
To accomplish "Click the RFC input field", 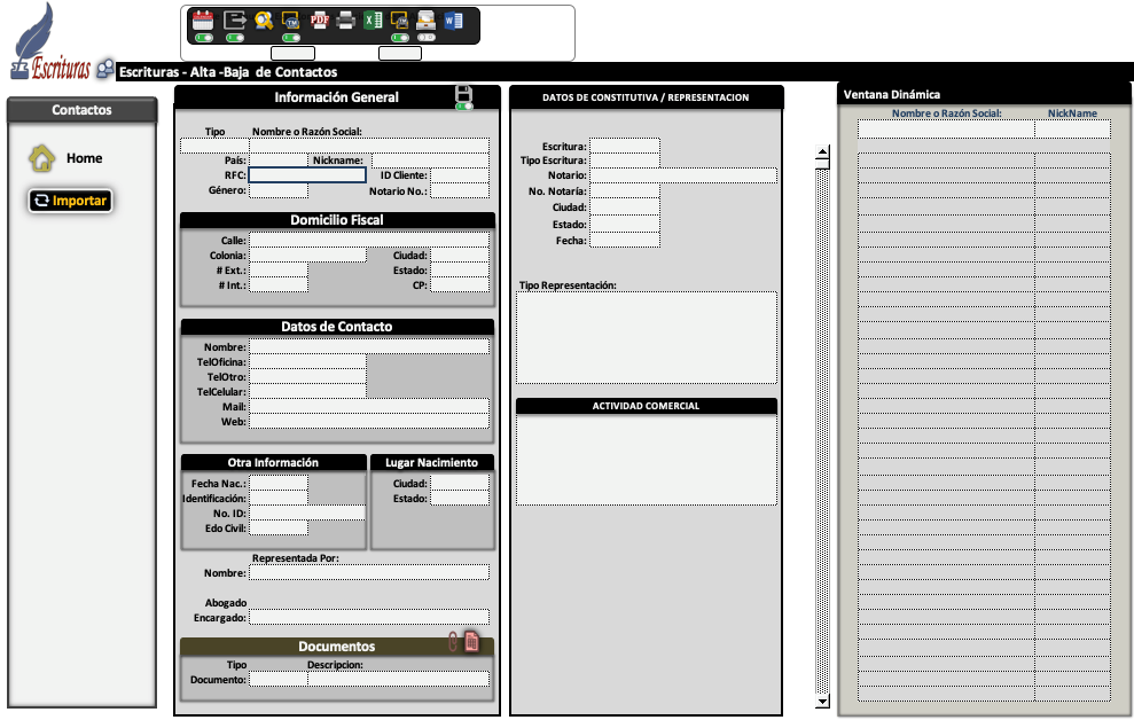I will [307, 175].
